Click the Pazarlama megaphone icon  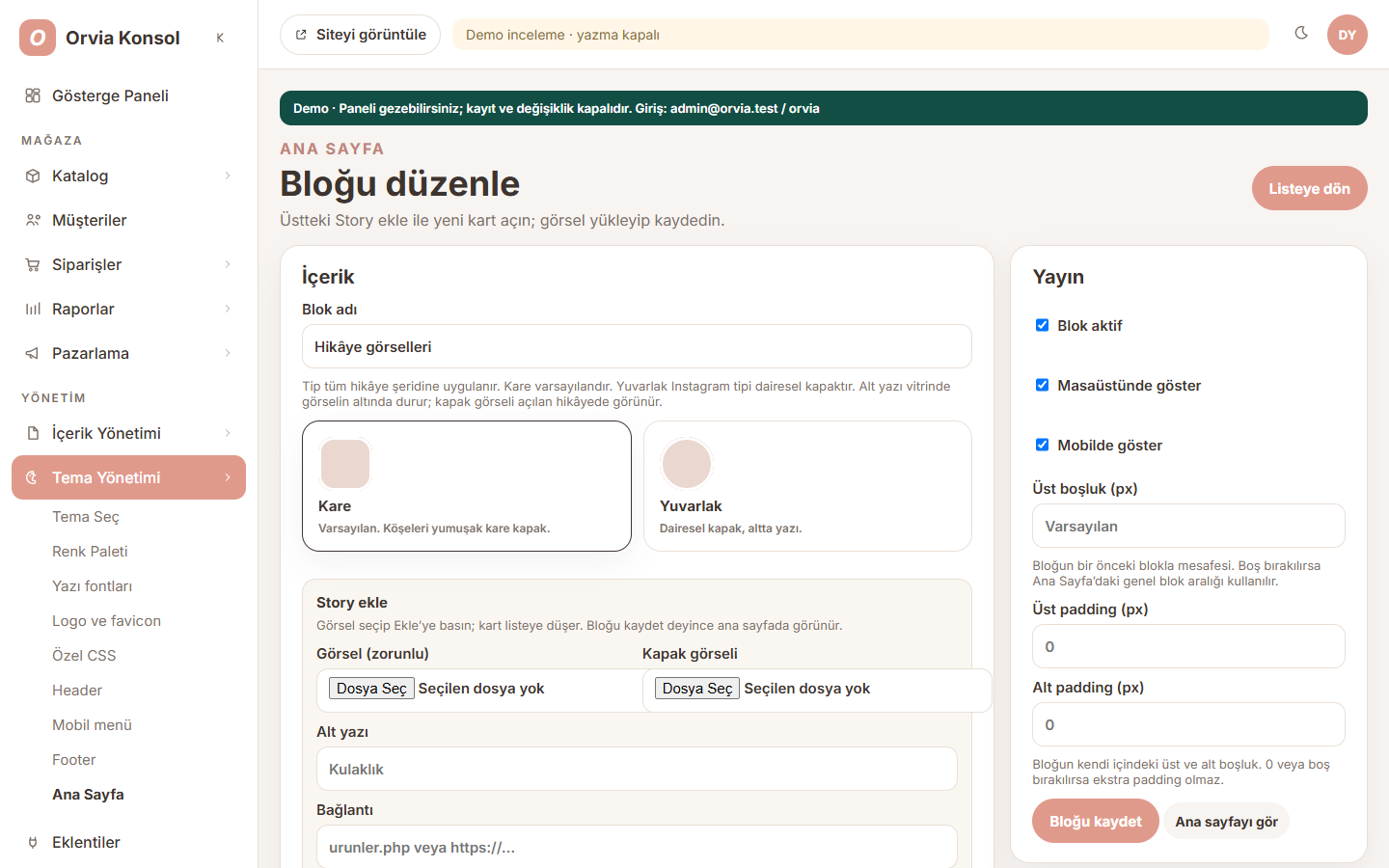(33, 353)
